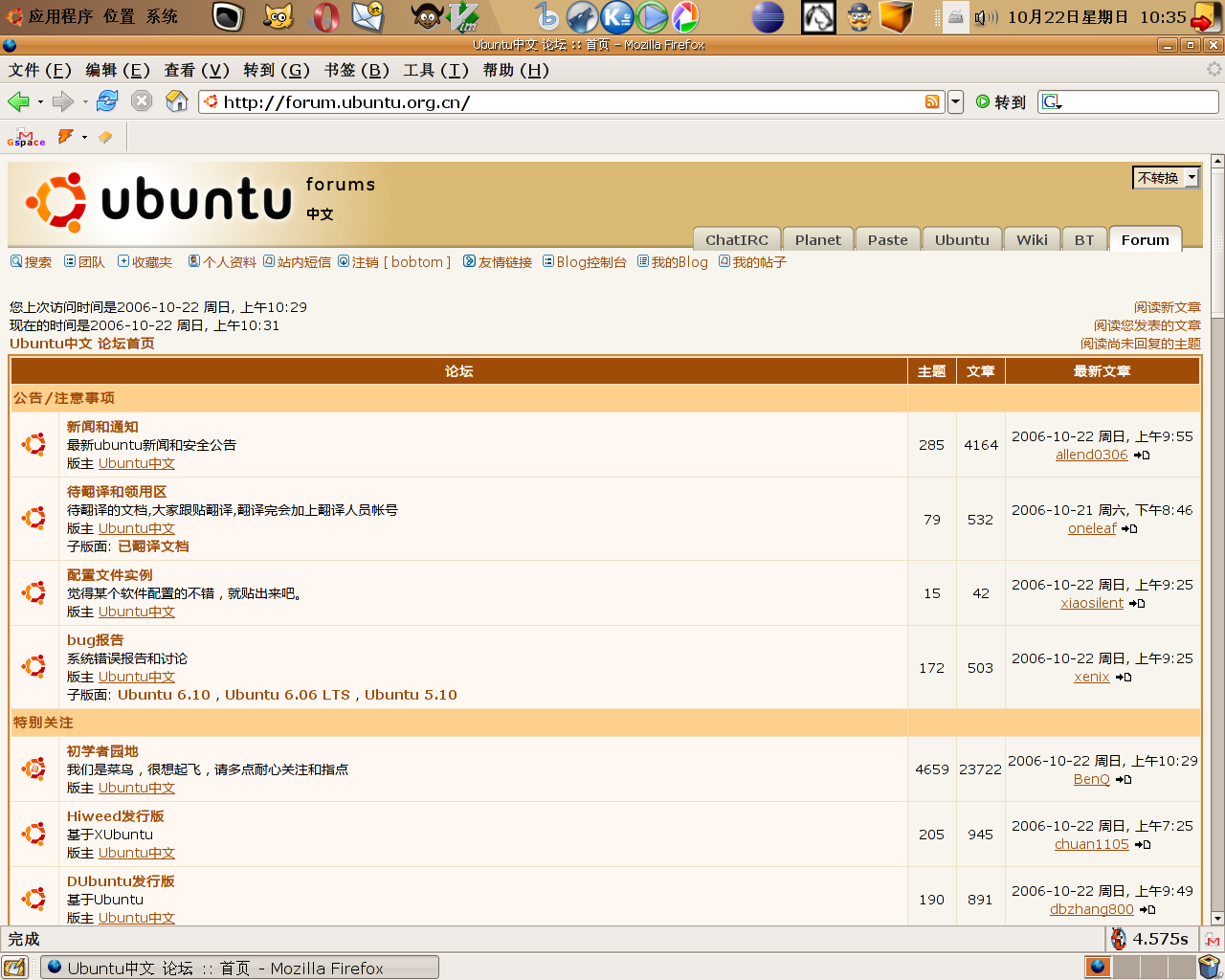Click the 转到 go button beside the address bar
Viewport: 1225px width, 980px height.
[1001, 101]
